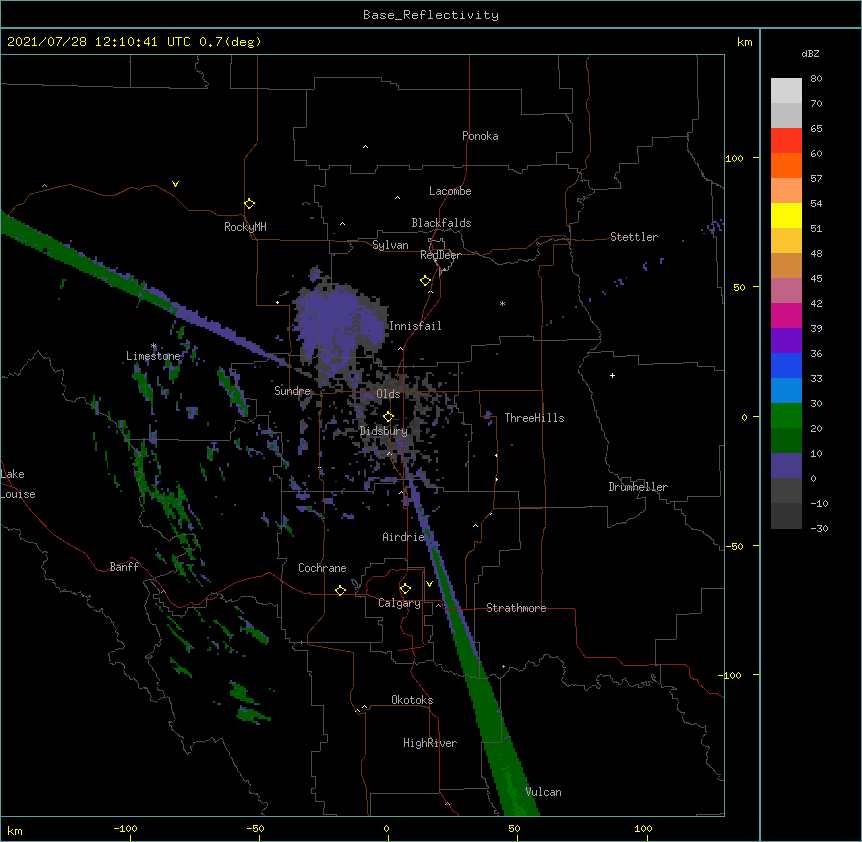
Task: Pick the red 60-65 dBZ legend swatch
Action: click(x=786, y=140)
